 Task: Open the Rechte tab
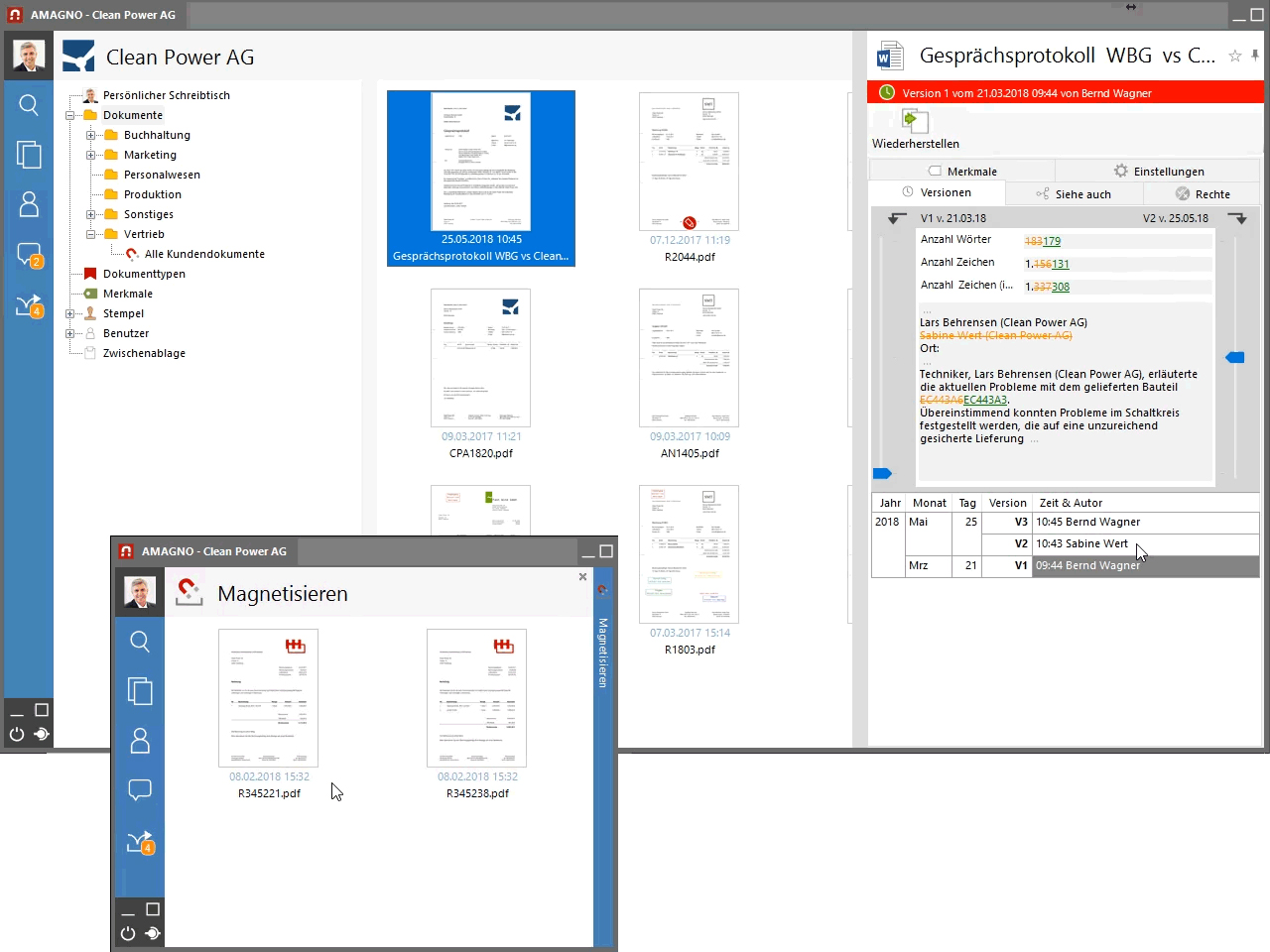coord(1202,194)
